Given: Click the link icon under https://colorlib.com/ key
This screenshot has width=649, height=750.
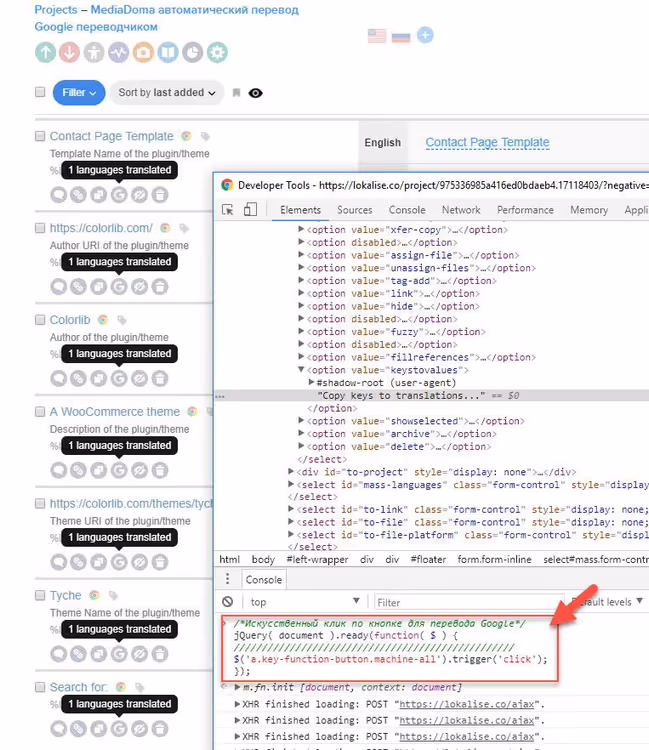Looking at the screenshot, I should [78, 287].
